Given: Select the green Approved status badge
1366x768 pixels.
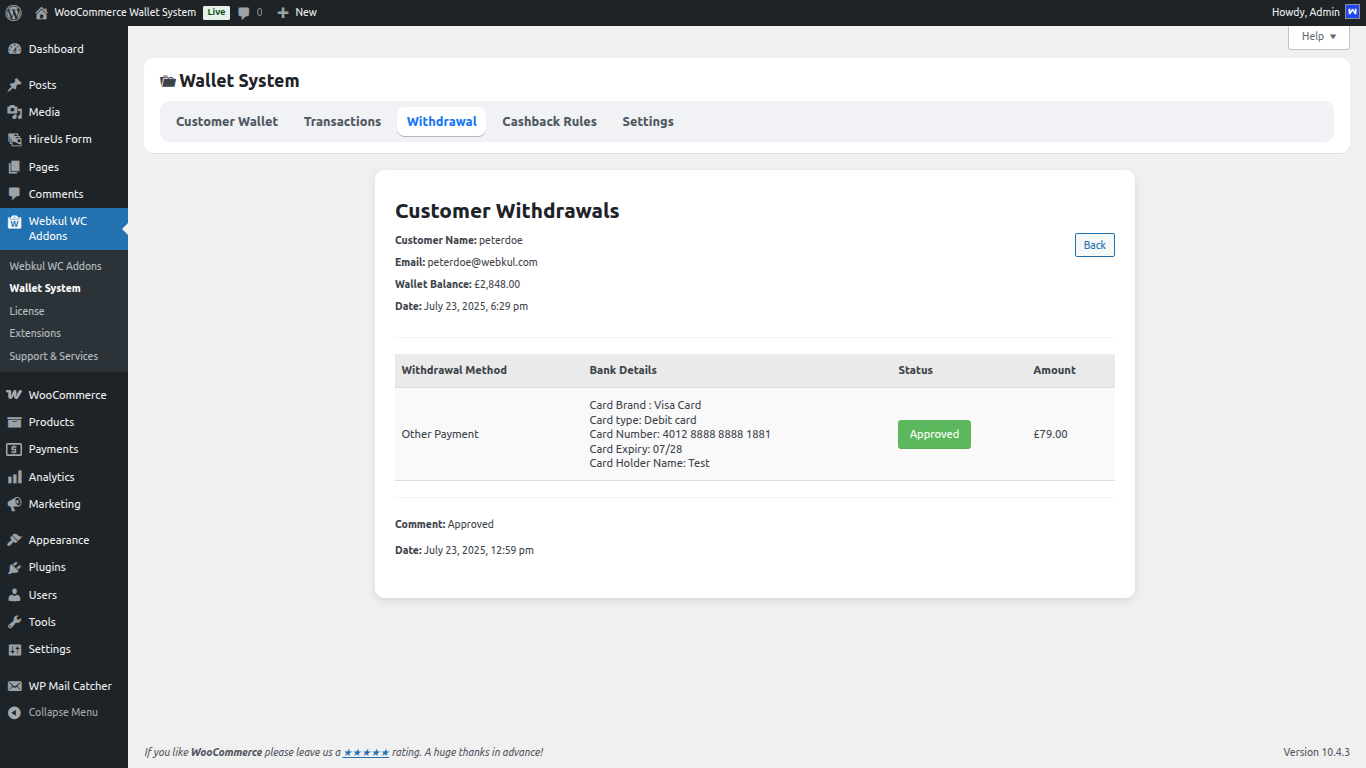Looking at the screenshot, I should [x=934, y=434].
